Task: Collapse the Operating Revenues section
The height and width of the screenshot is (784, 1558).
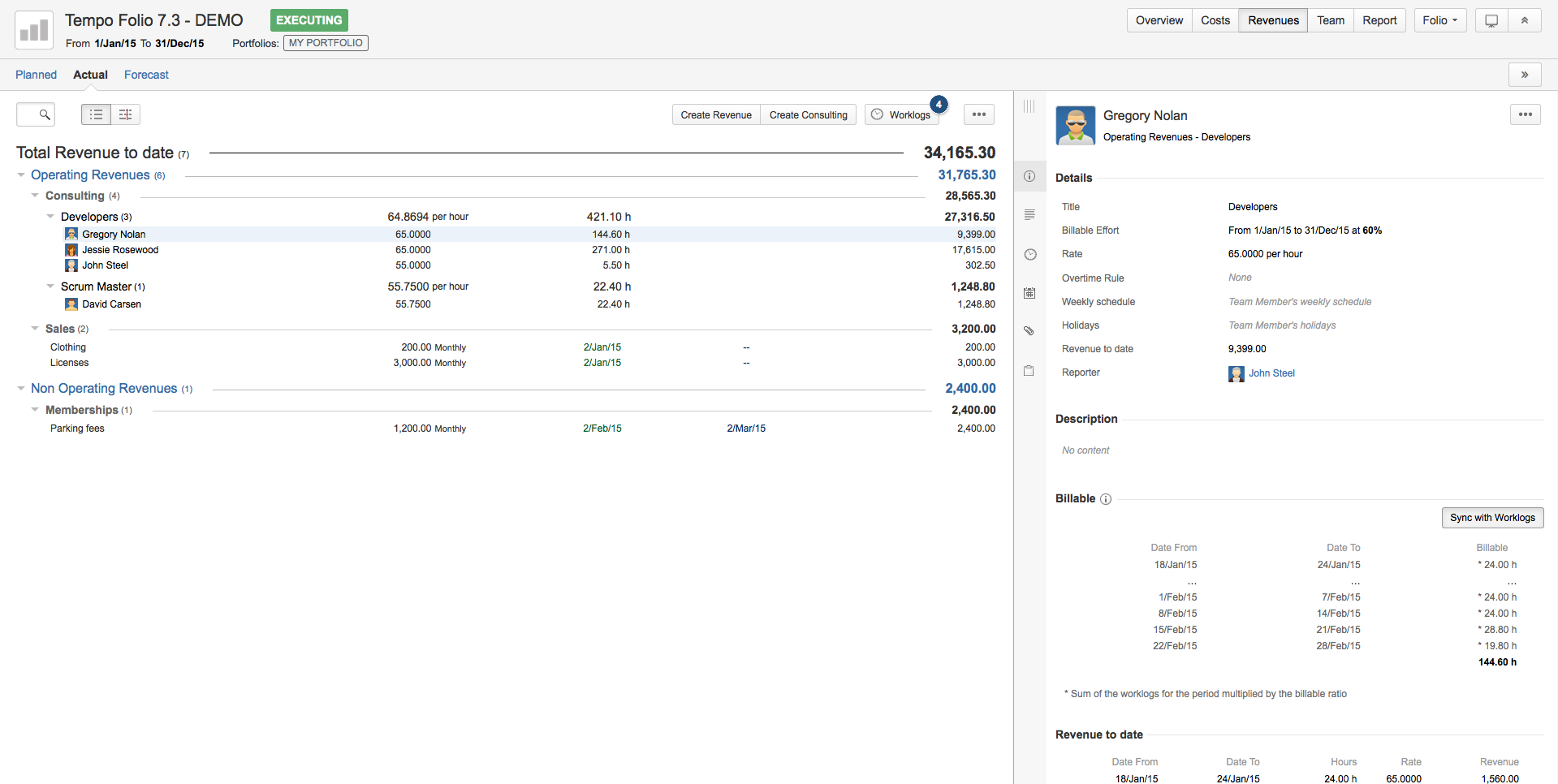Action: tap(20, 175)
